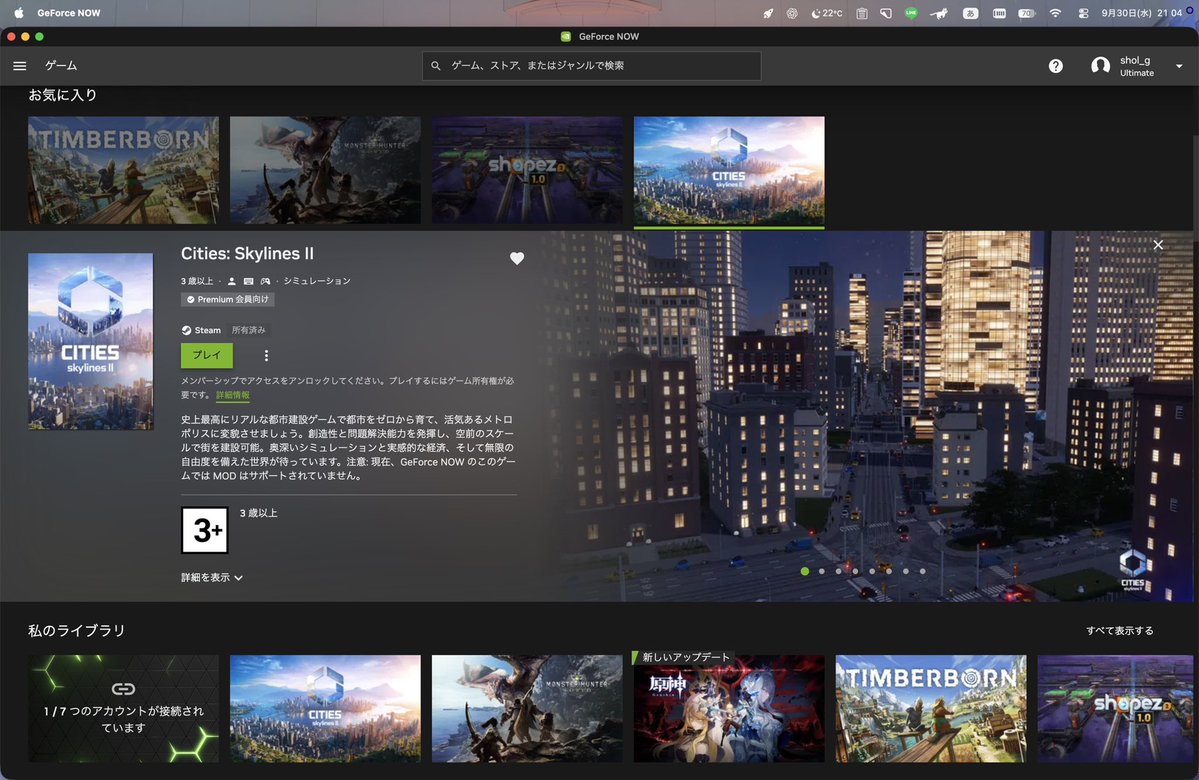Screen dimensions: 1199x780
Task: Select shapez 2 in favorites row
Action: point(527,170)
